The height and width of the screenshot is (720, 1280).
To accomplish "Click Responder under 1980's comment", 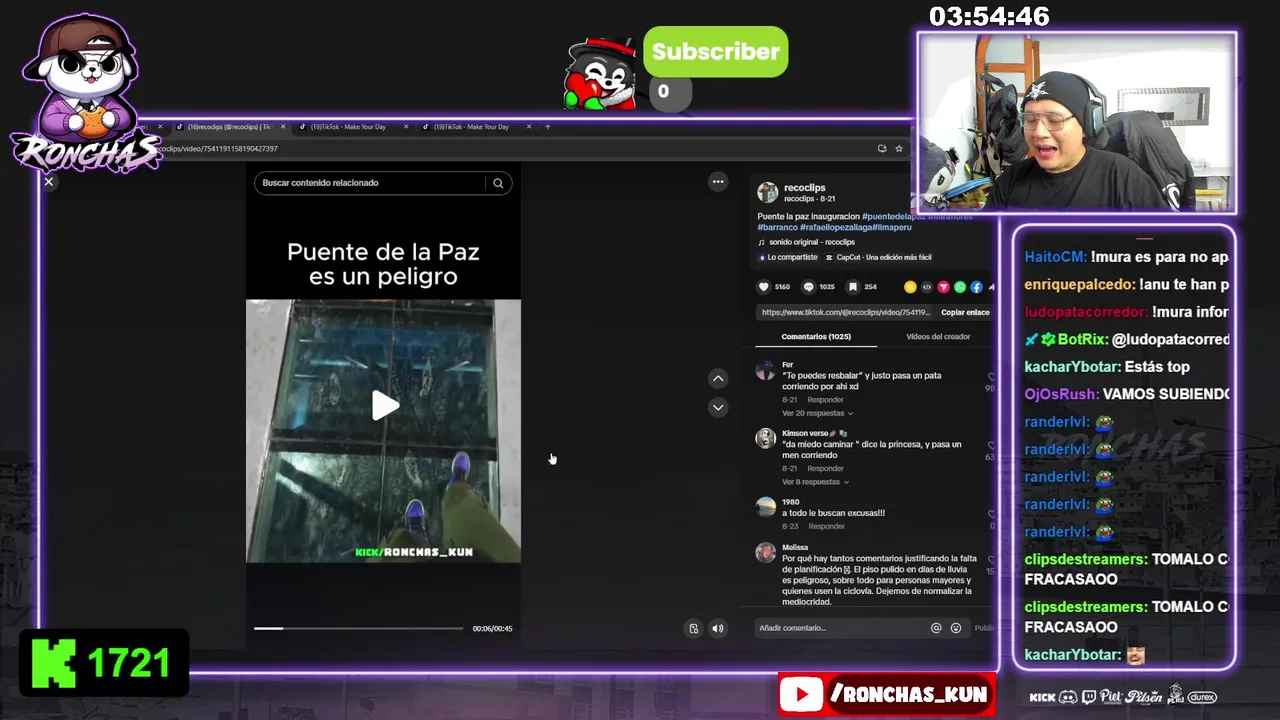I will tap(827, 526).
